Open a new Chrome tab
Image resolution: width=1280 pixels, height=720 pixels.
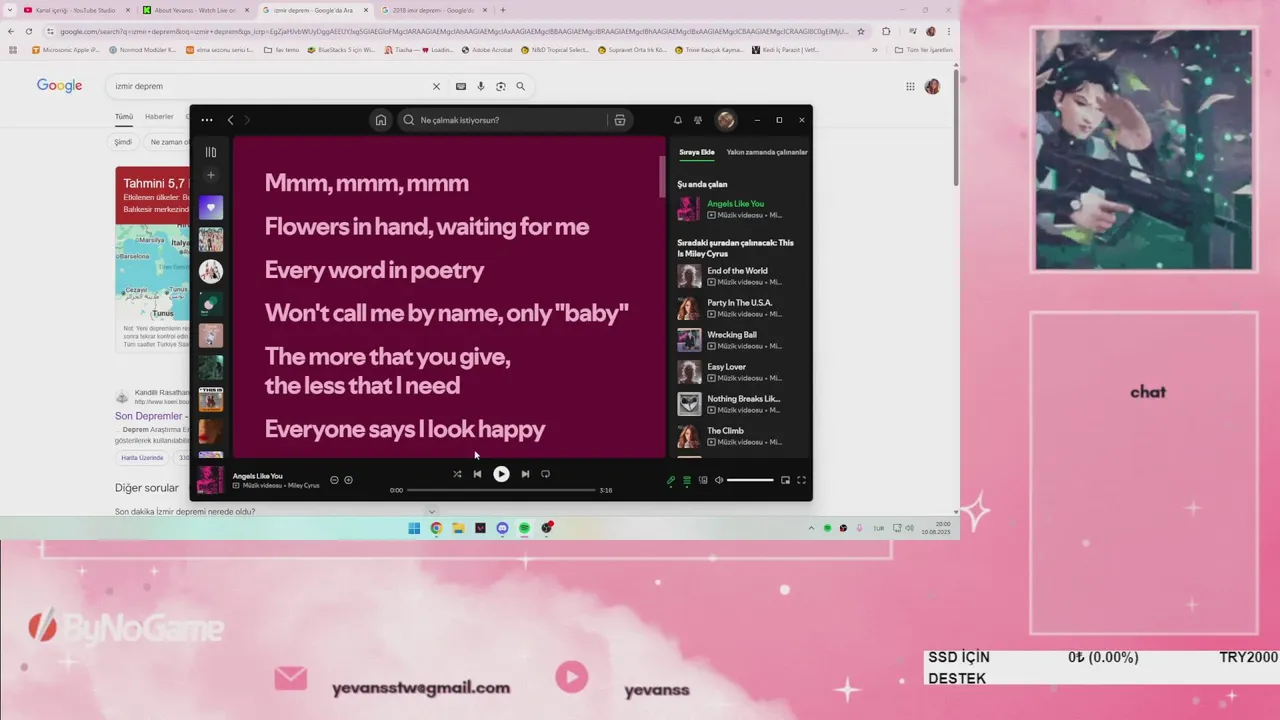click(502, 10)
